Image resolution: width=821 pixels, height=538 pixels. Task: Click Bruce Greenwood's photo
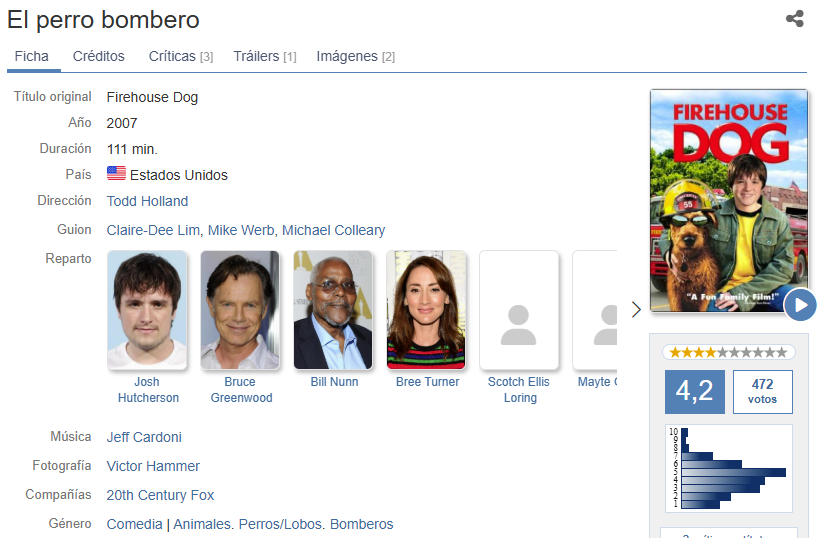click(x=240, y=310)
